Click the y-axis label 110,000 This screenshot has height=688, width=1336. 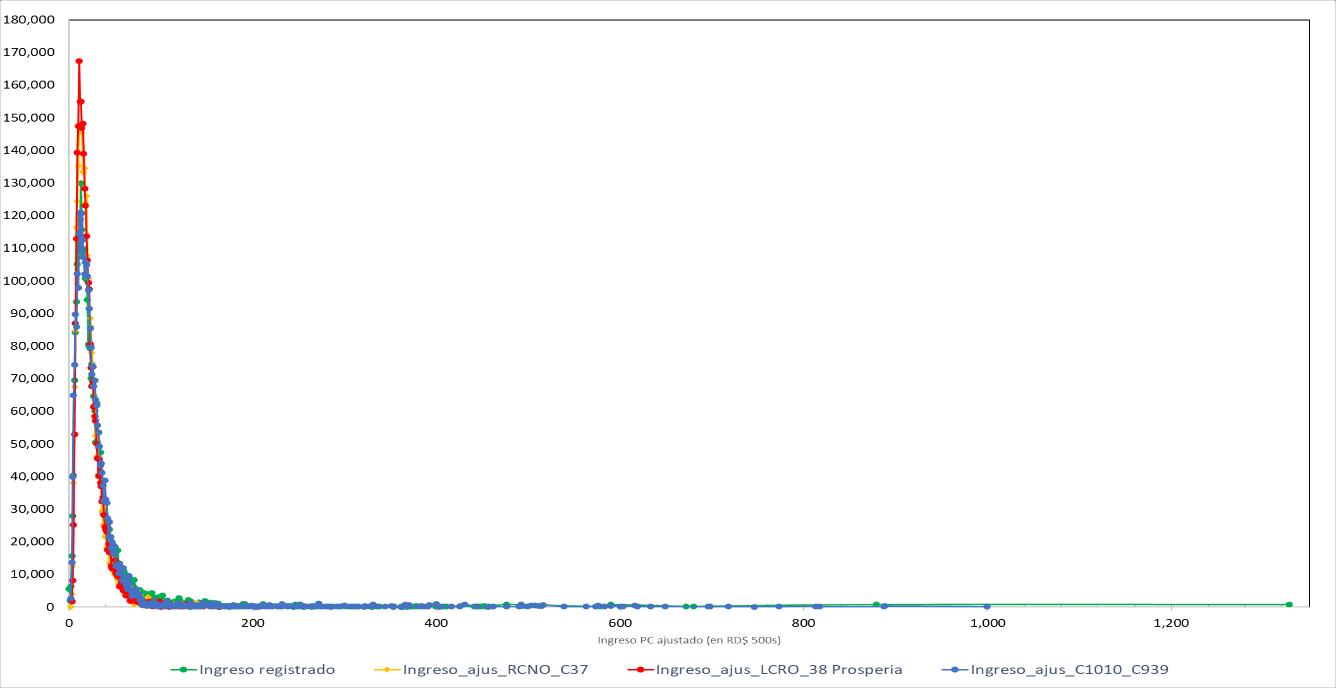28,248
